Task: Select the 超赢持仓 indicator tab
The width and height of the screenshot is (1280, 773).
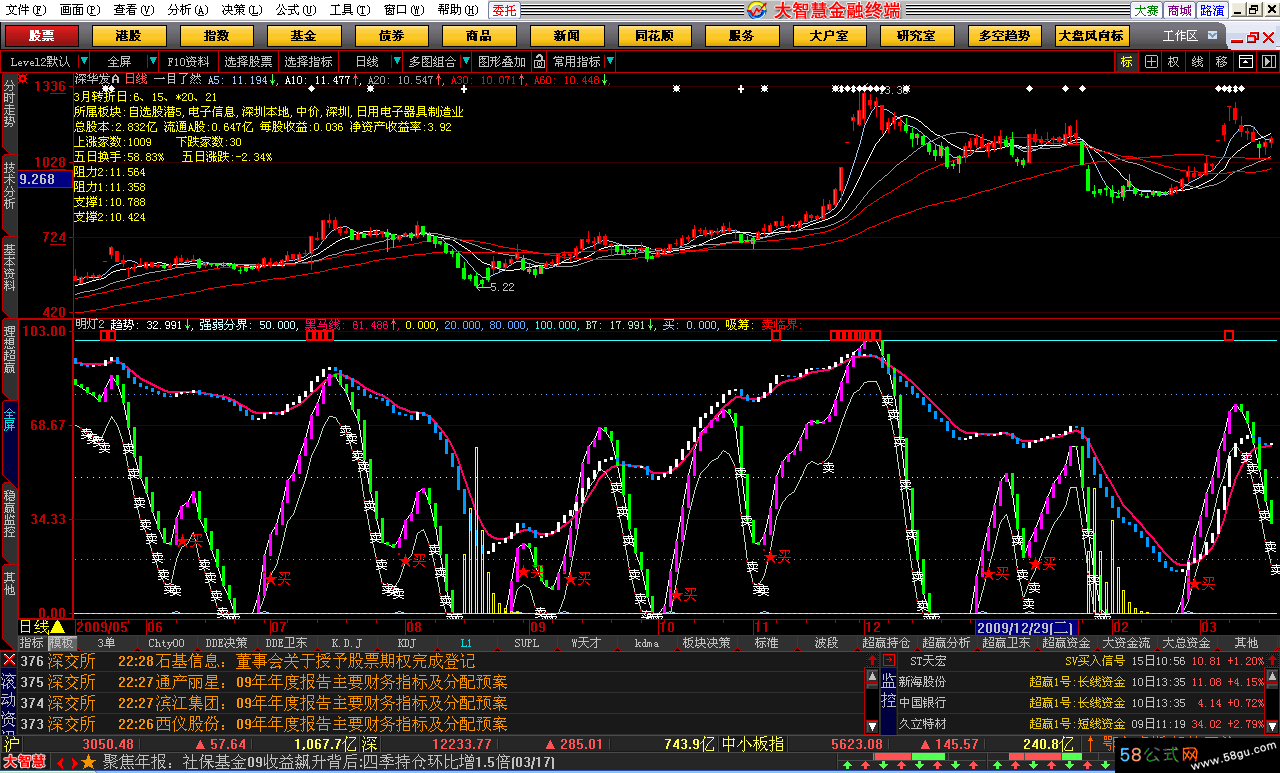Action: click(885, 643)
